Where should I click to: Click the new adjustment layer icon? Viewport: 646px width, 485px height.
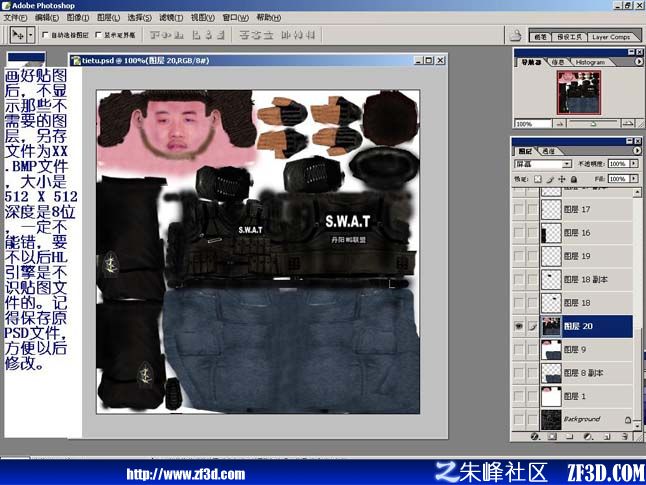[x=588, y=436]
